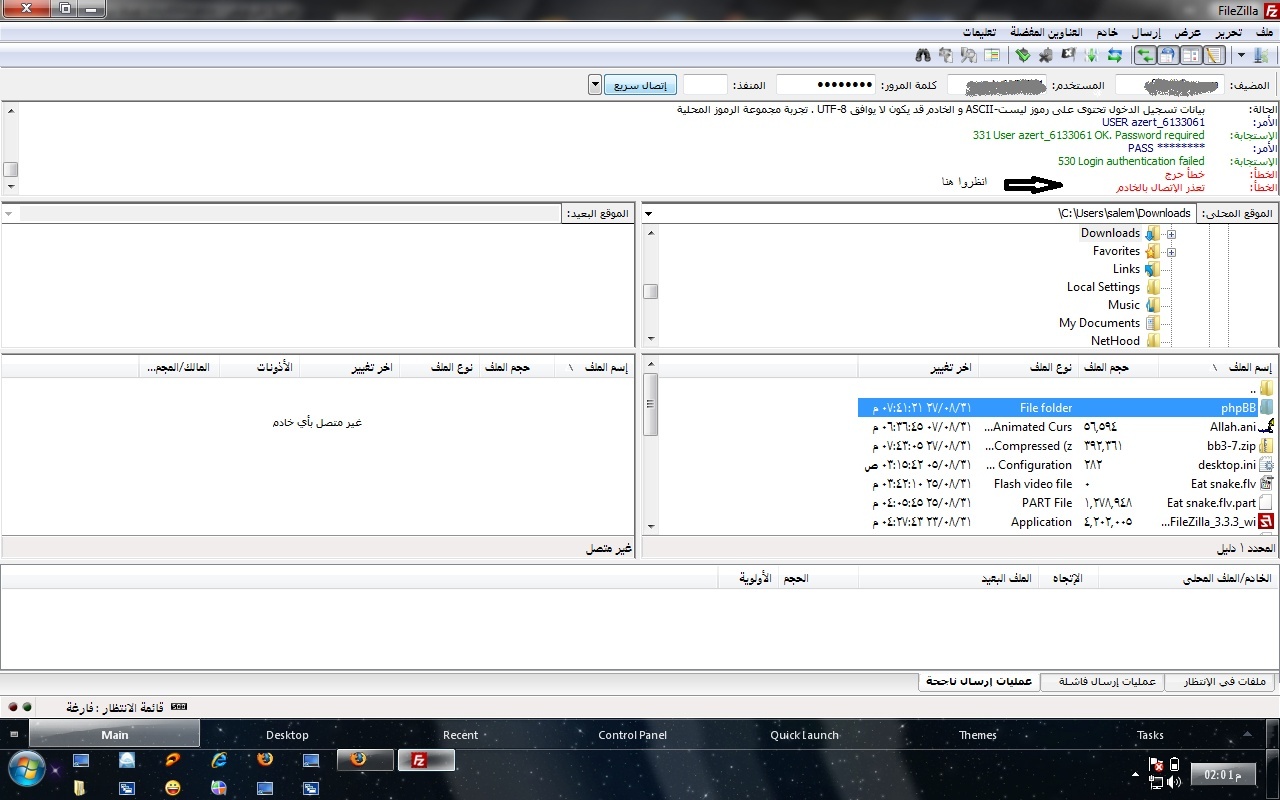Click the المنفذ port input field
1280x800 pixels.
705,85
